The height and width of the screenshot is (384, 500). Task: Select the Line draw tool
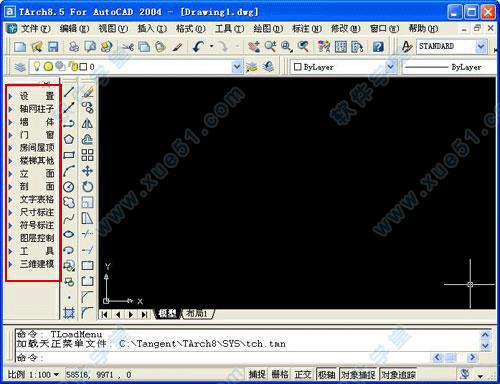(69, 92)
